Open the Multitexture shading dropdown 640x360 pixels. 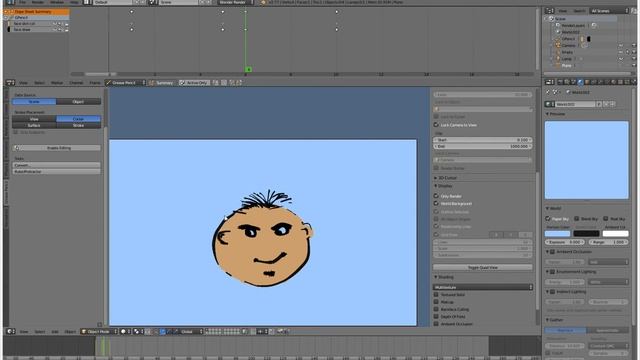[x=483, y=287]
